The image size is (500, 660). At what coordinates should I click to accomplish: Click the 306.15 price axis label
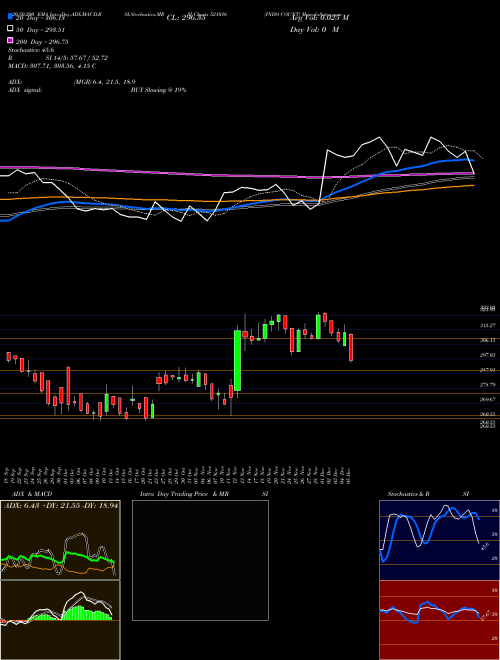489,340
